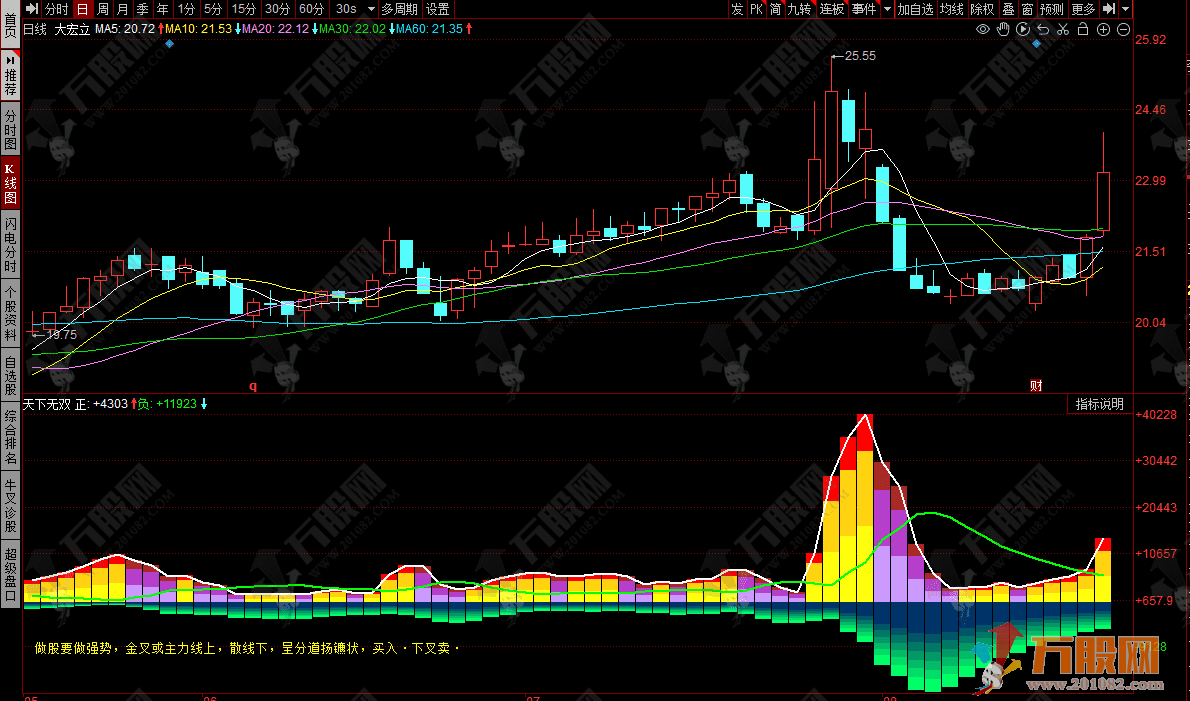Open the PK comparison tool
This screenshot has width=1190, height=701.
click(x=757, y=9)
